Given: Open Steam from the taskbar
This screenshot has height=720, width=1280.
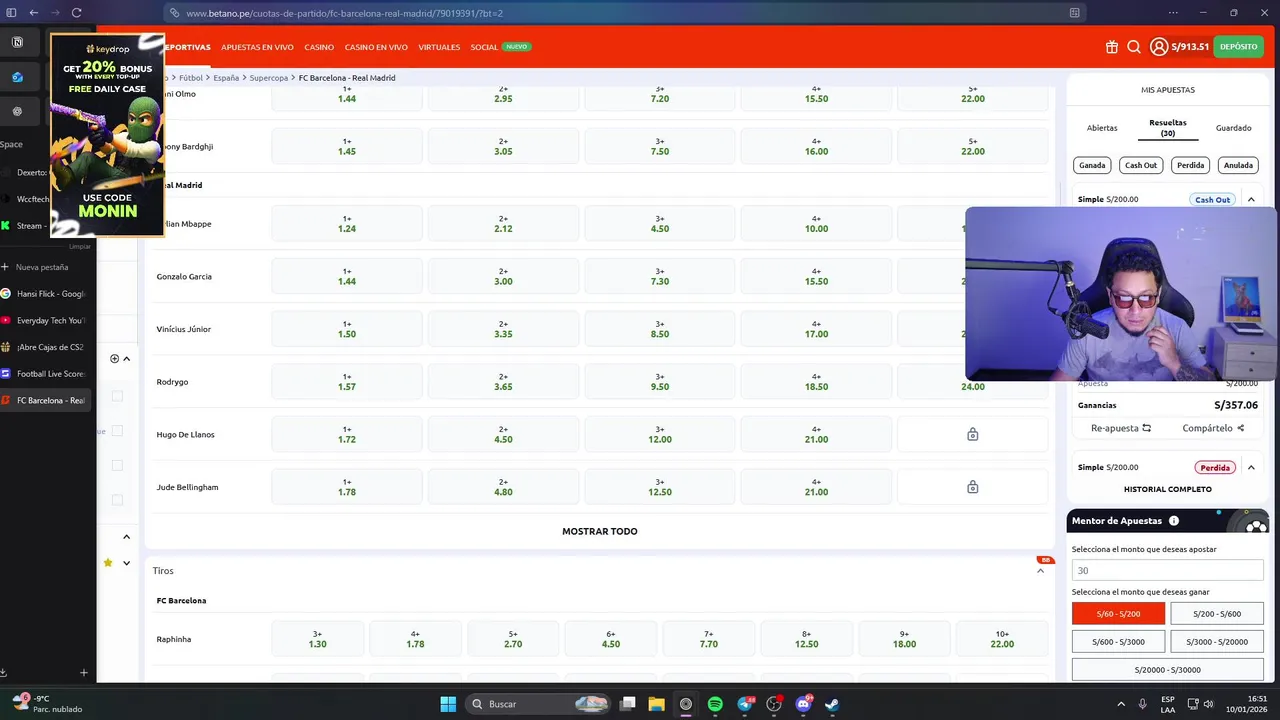Looking at the screenshot, I should [x=832, y=704].
